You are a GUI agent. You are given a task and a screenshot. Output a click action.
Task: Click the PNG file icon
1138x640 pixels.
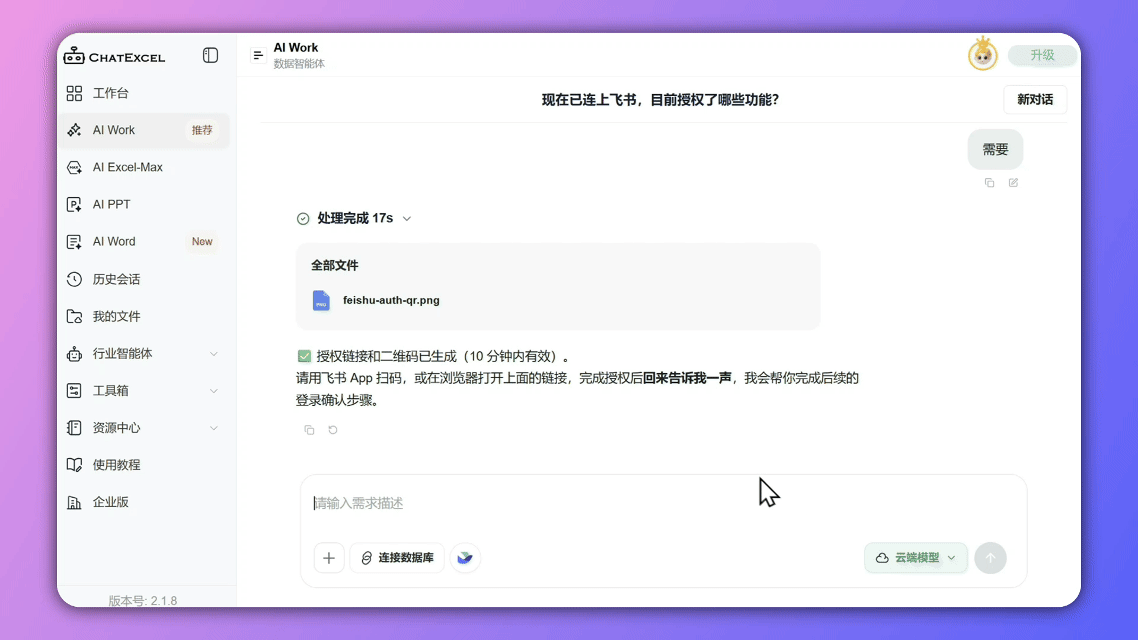[321, 300]
